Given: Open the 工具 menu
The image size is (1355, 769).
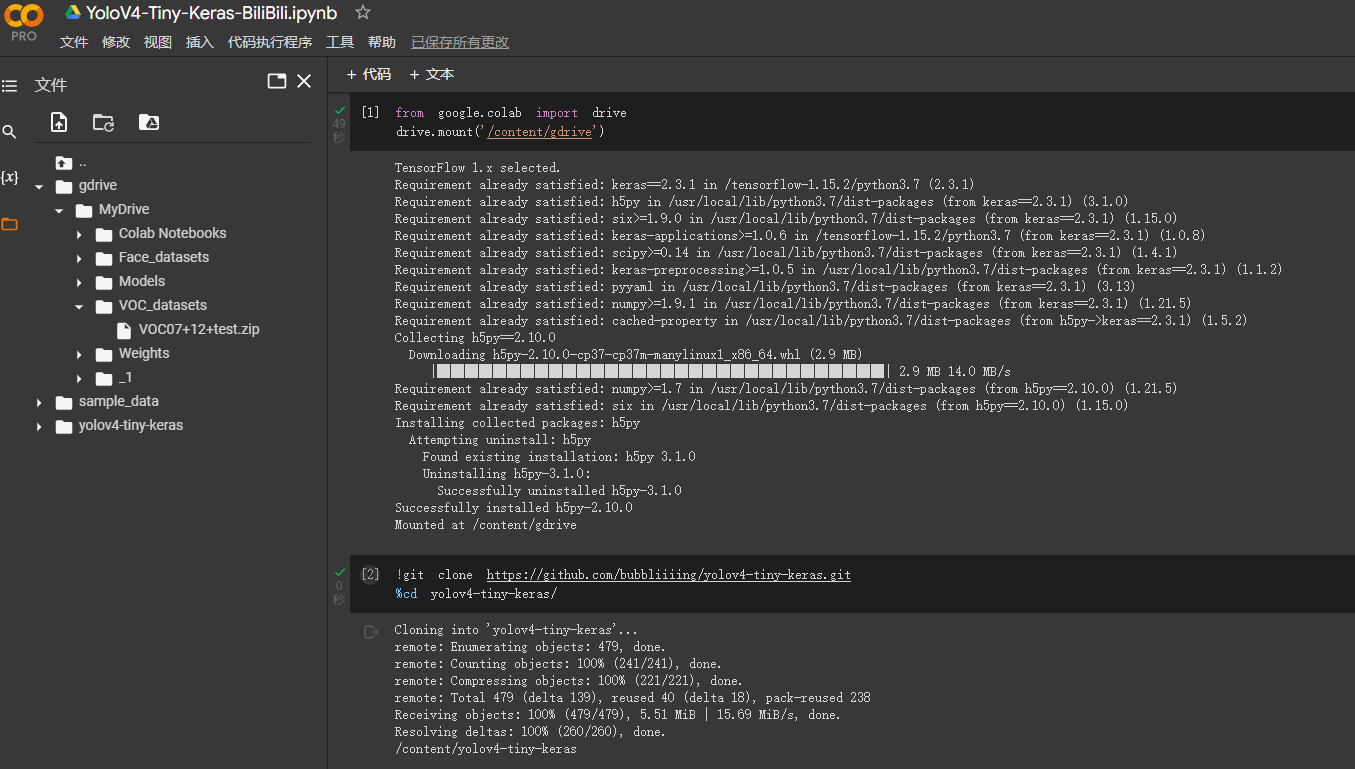Looking at the screenshot, I should [x=339, y=42].
